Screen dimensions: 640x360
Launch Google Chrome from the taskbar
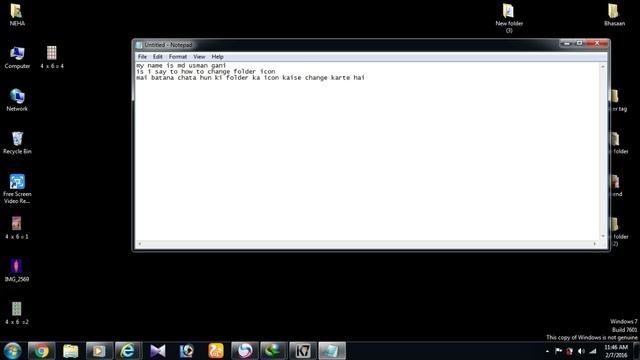[x=41, y=351]
